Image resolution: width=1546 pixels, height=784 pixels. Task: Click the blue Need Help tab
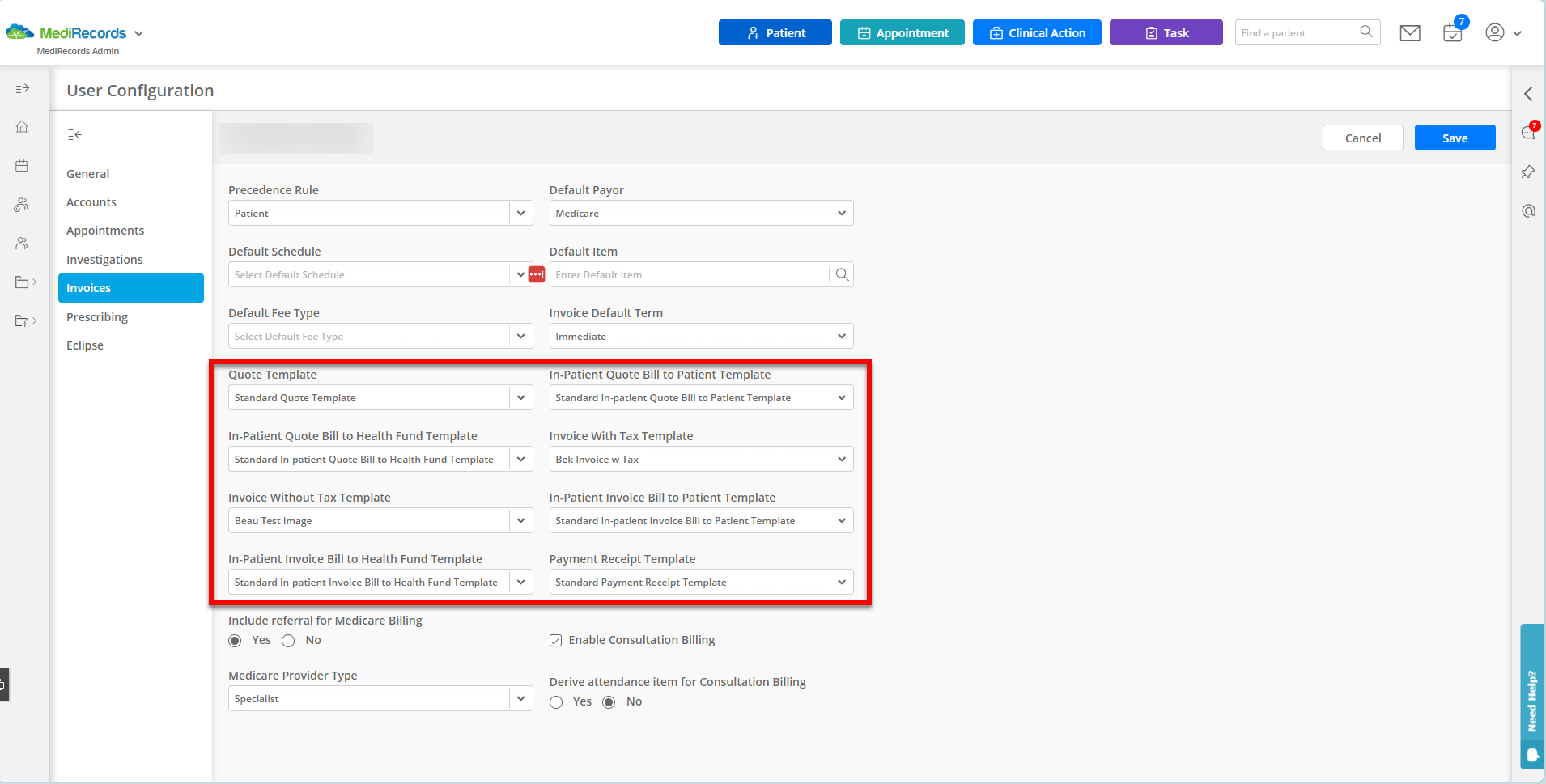tap(1532, 696)
